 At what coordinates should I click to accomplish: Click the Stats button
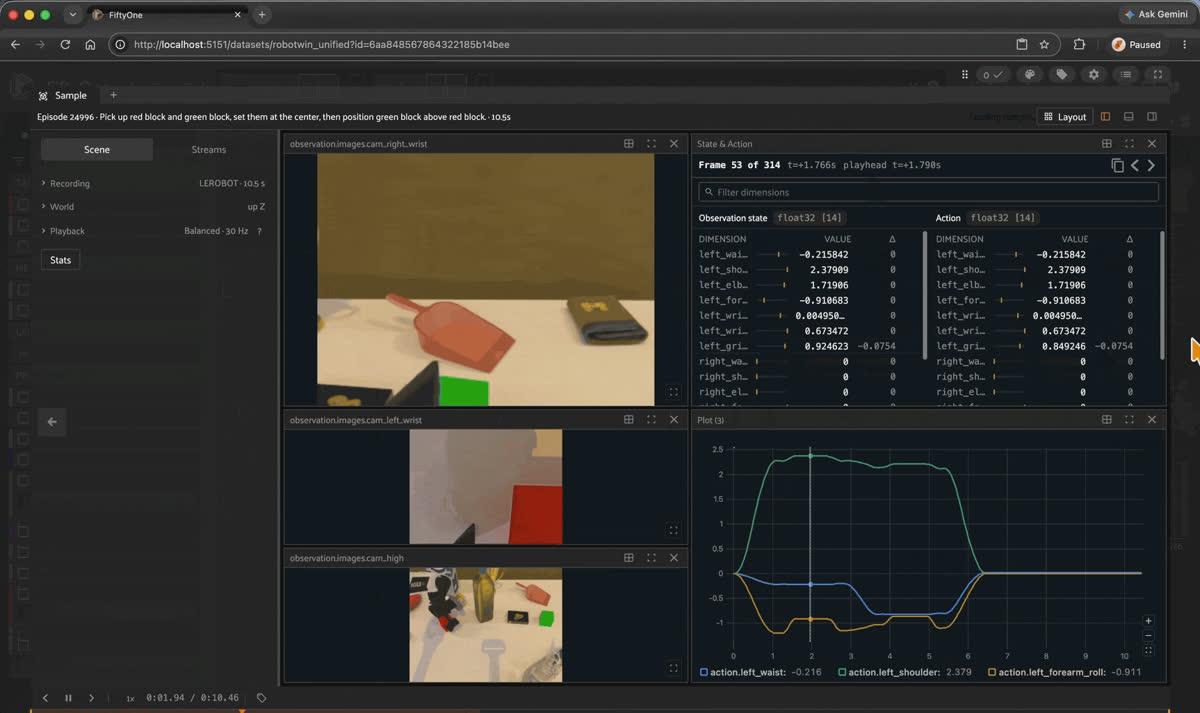61,260
